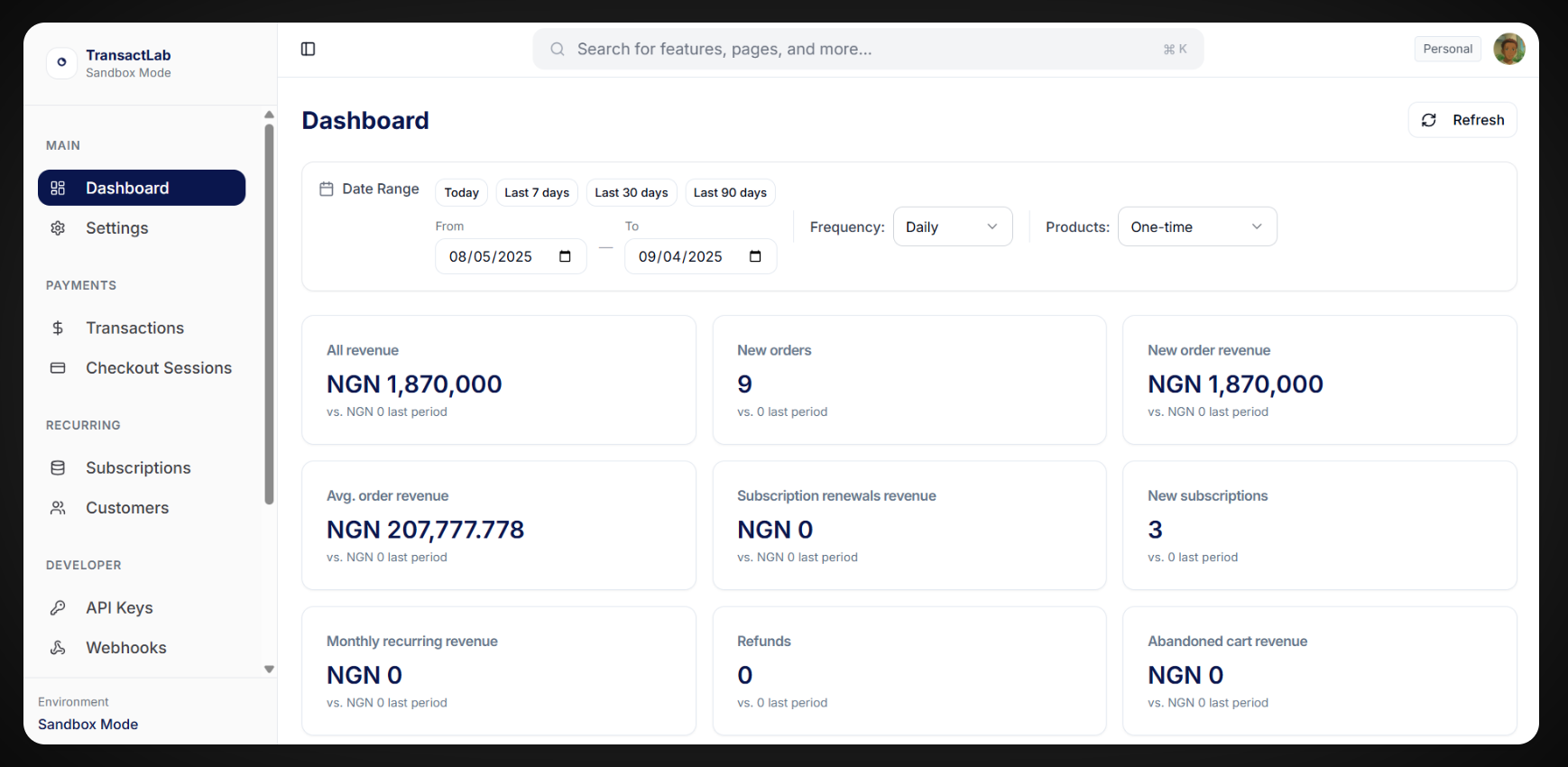Refresh the dashboard data

tap(1462, 120)
